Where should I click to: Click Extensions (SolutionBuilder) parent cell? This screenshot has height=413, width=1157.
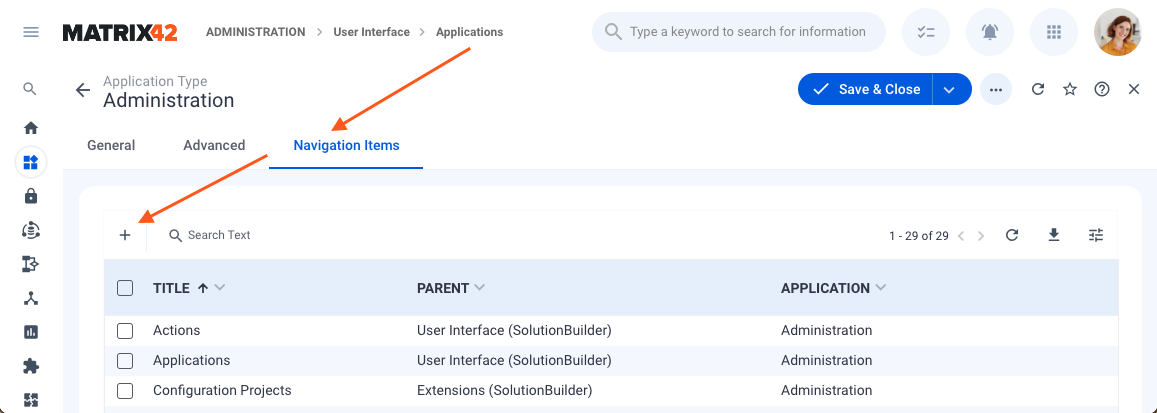[505, 390]
